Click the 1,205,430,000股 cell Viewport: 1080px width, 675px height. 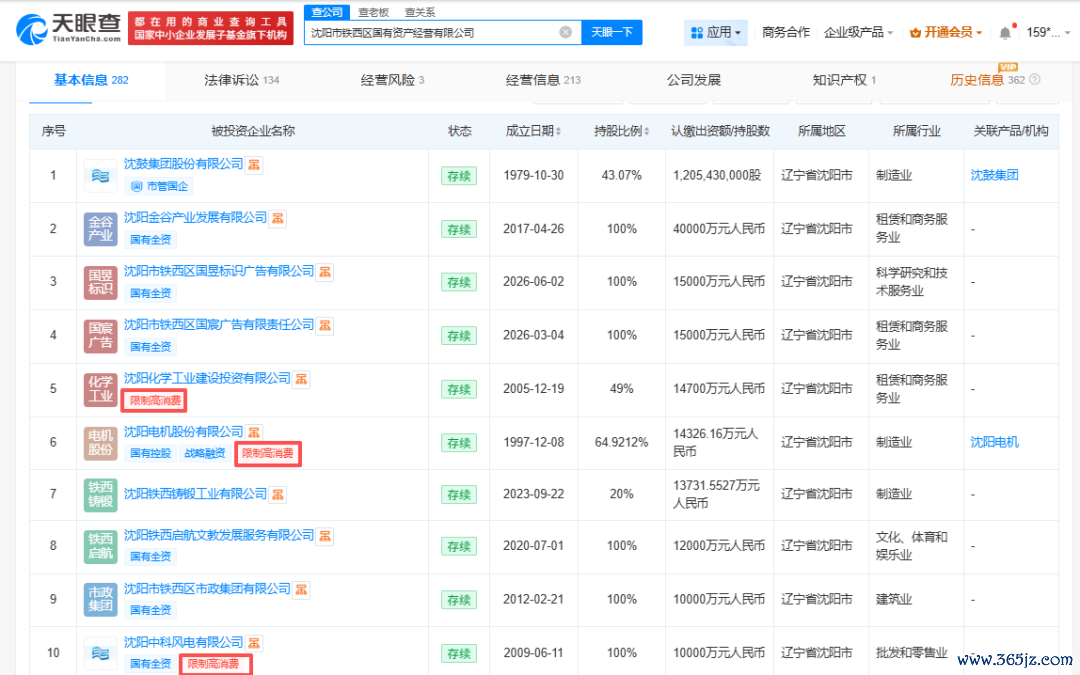(x=717, y=175)
